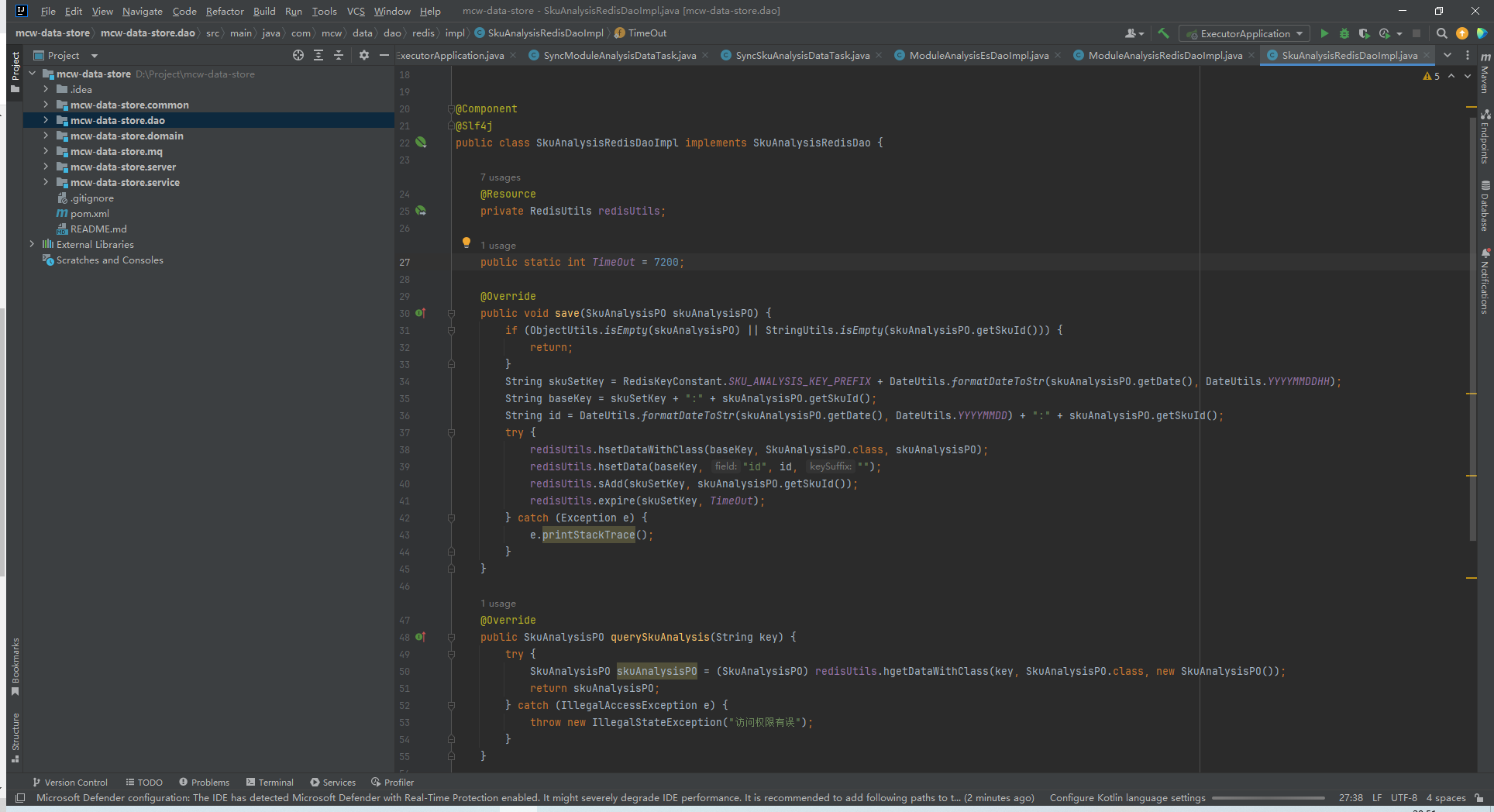Open Project panel settings gear
The height and width of the screenshot is (812, 1494).
(364, 55)
